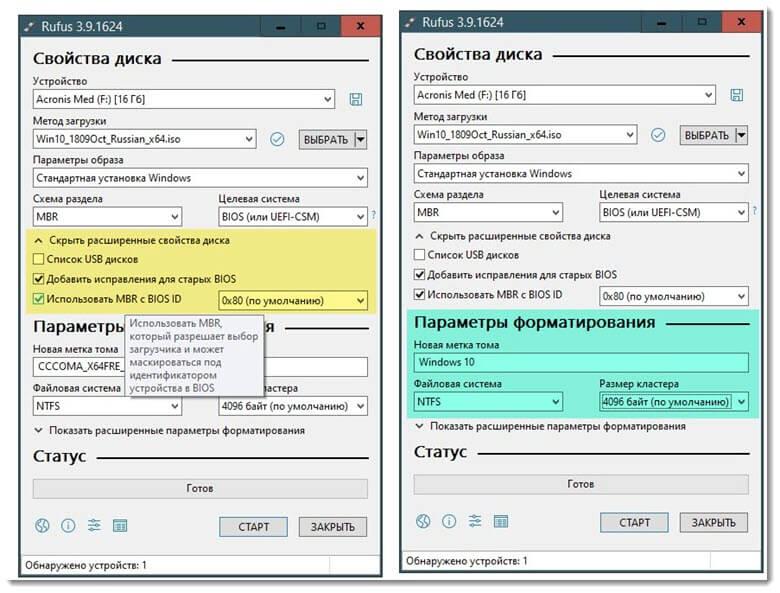Click the save disk image icon in right window
This screenshot has height=593, width=780.
[x=736, y=96]
